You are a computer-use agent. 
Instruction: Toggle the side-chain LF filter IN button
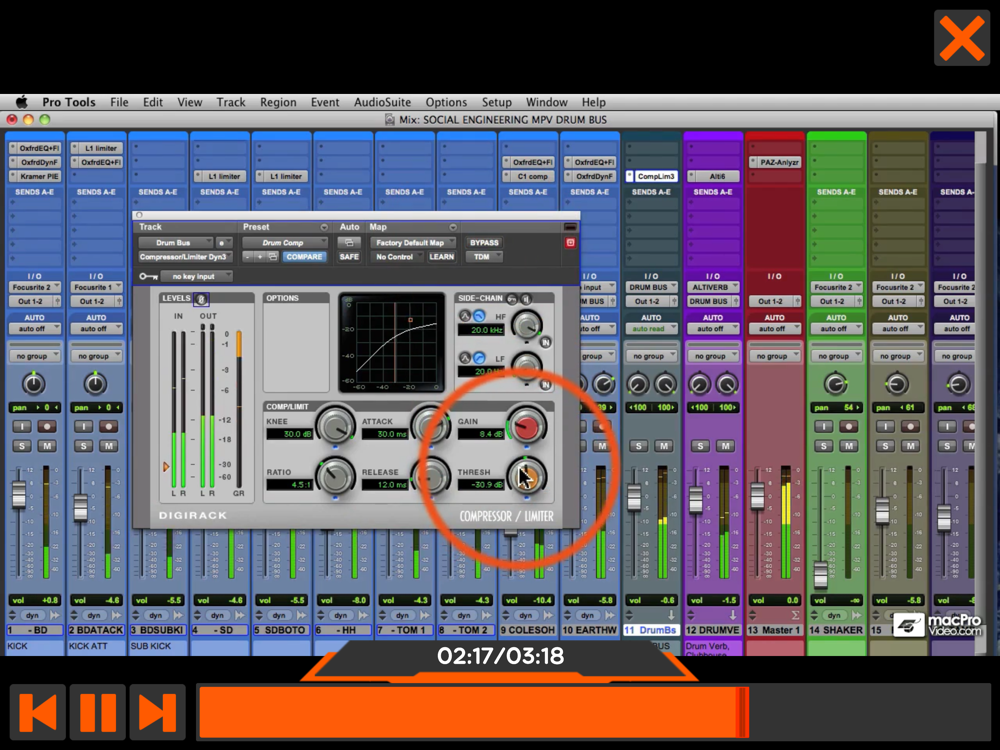click(545, 385)
